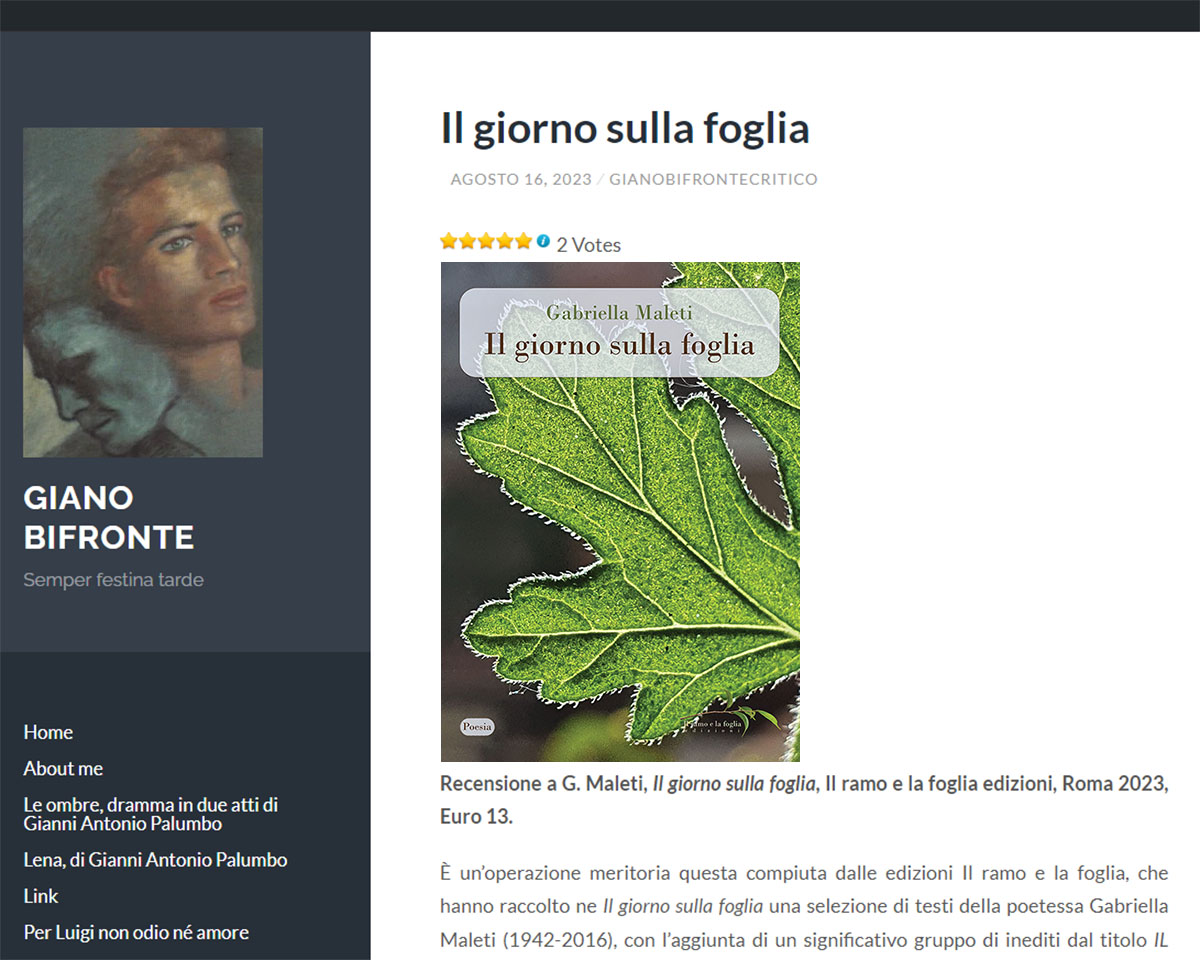Viewport: 1200px width, 960px height.
Task: Open Le ombre, dramma in due atti page
Action: click(150, 814)
